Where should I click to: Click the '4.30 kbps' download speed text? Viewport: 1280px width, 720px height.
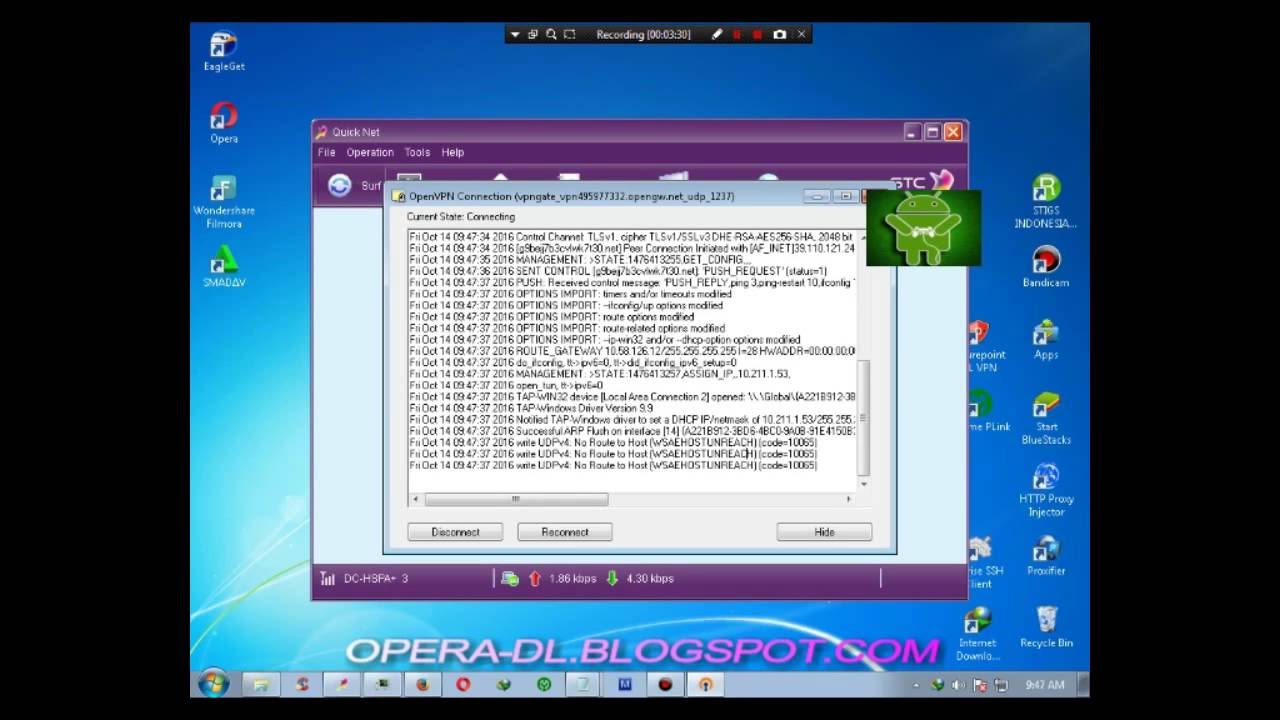pos(650,578)
